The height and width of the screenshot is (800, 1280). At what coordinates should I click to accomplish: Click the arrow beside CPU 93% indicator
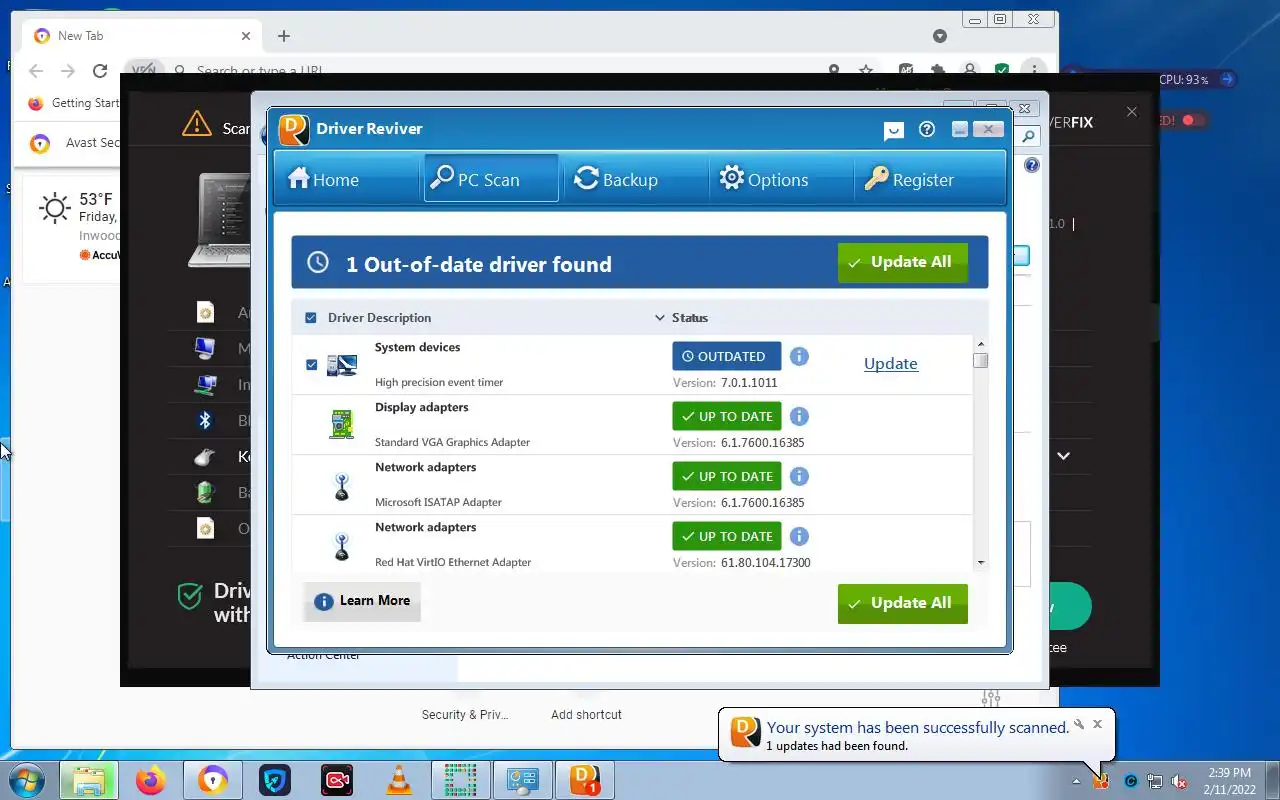pos(1228,79)
